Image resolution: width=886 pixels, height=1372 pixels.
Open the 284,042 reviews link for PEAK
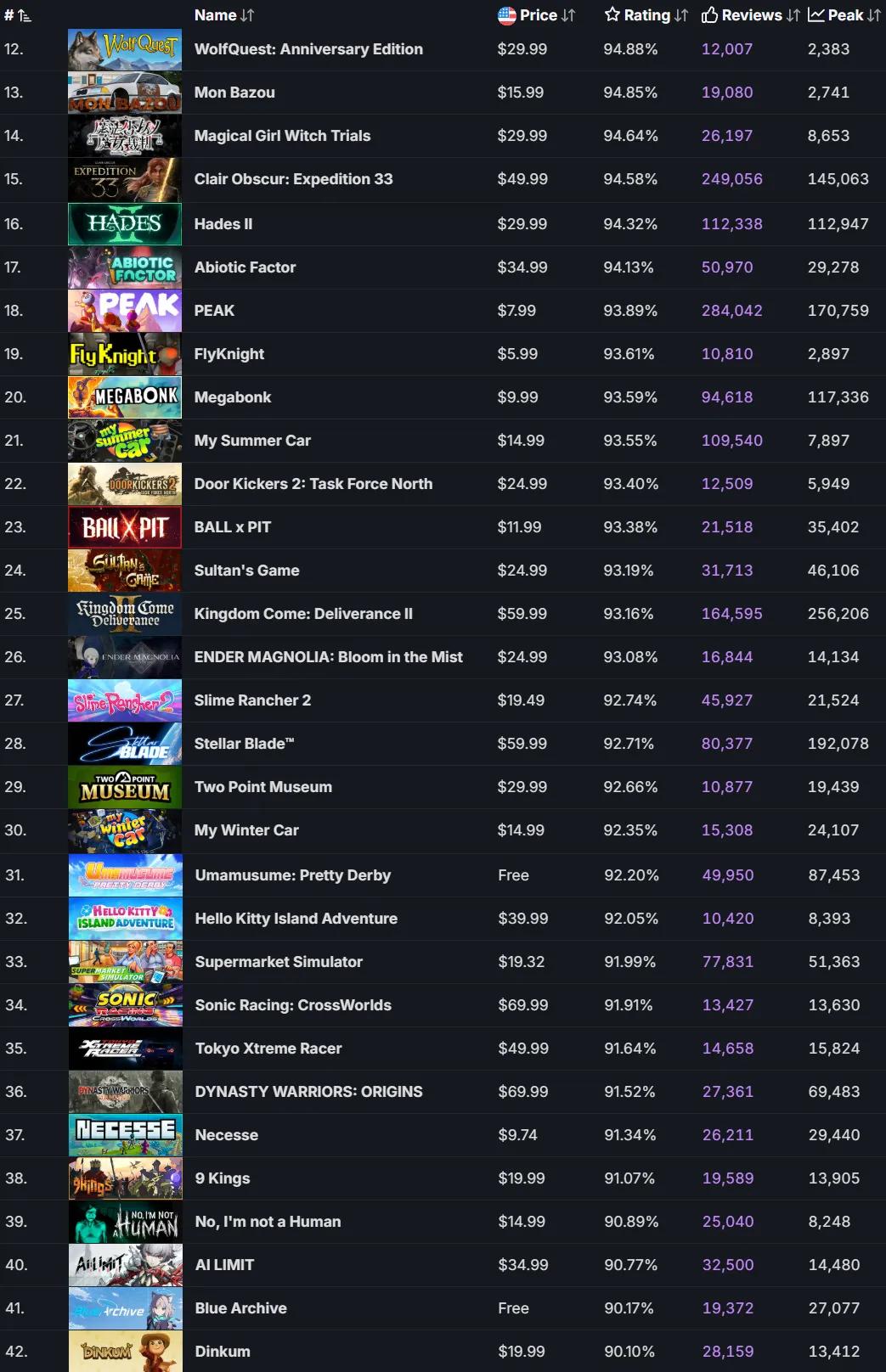731,311
